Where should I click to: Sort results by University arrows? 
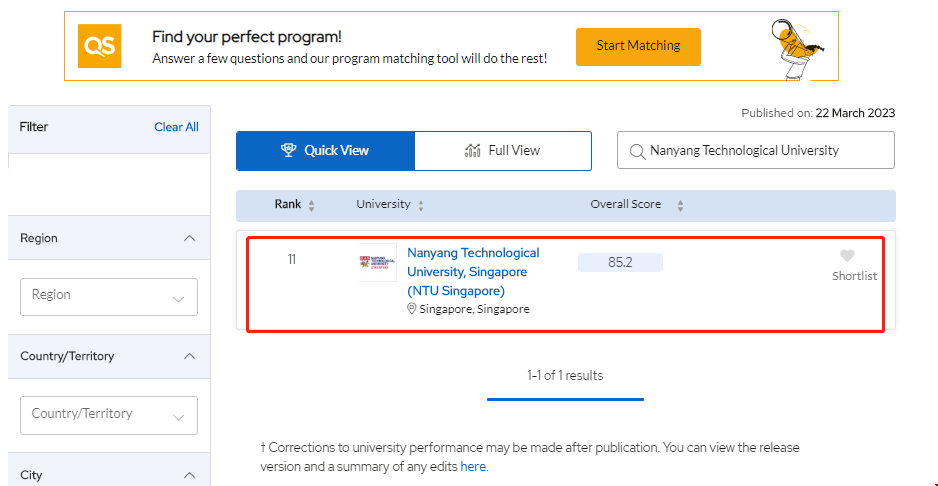[x=421, y=206]
